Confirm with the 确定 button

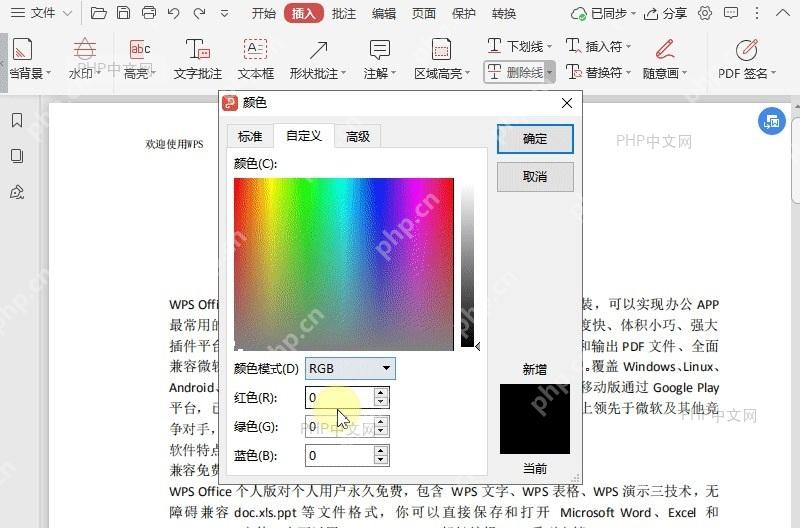[x=535, y=139]
